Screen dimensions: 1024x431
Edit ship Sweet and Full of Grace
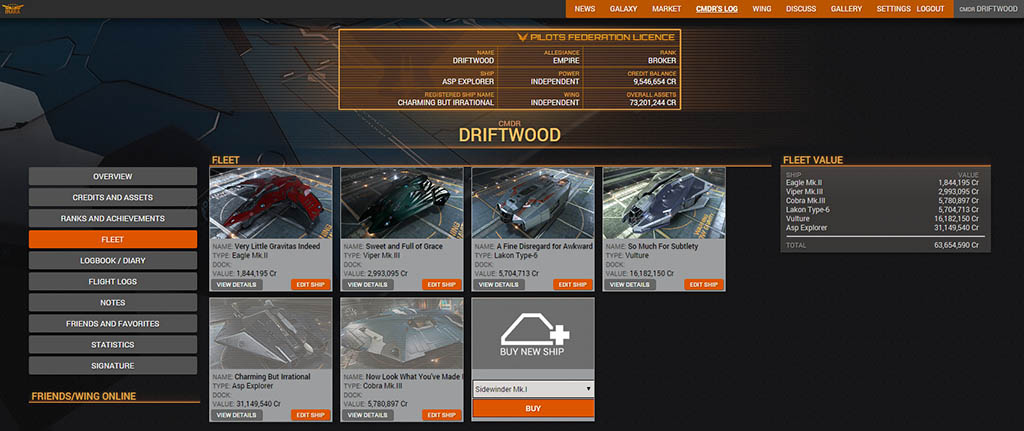point(442,285)
